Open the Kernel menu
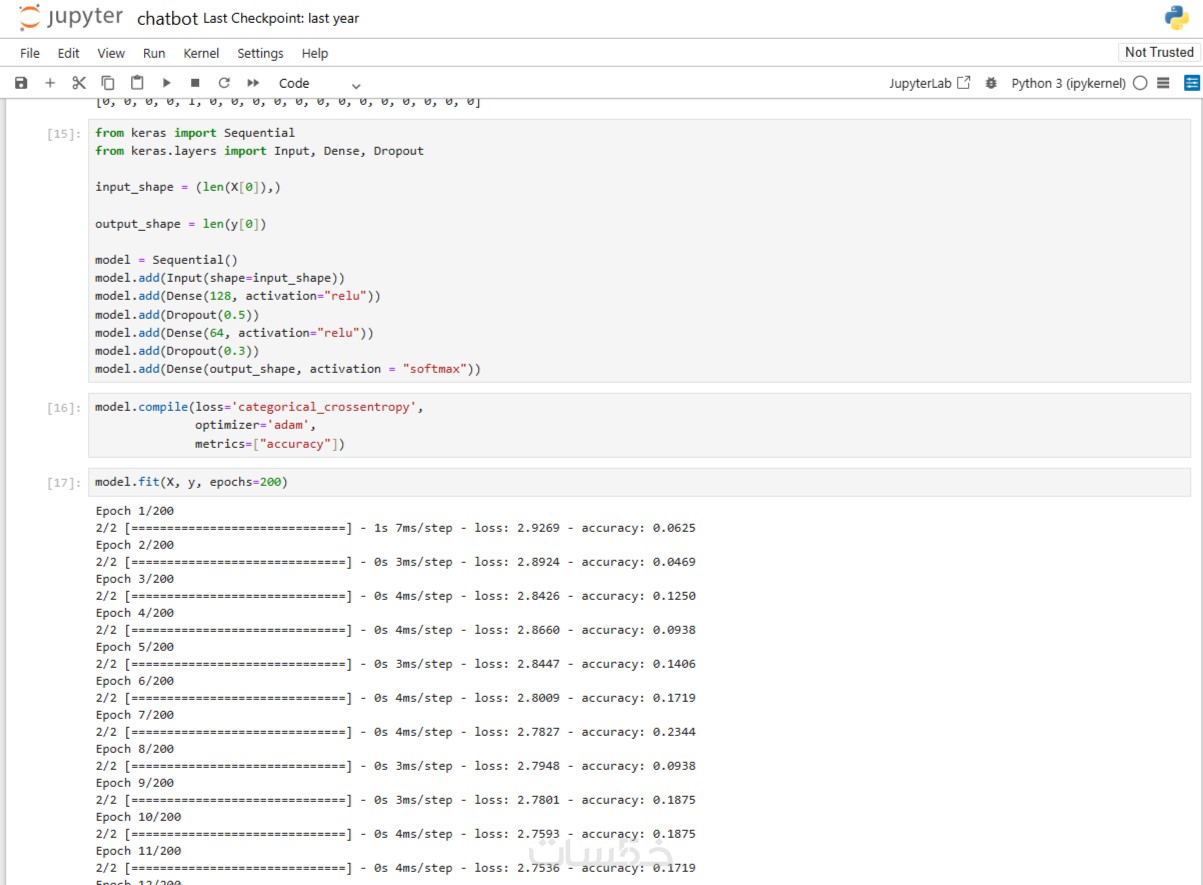1203x885 pixels. click(201, 53)
